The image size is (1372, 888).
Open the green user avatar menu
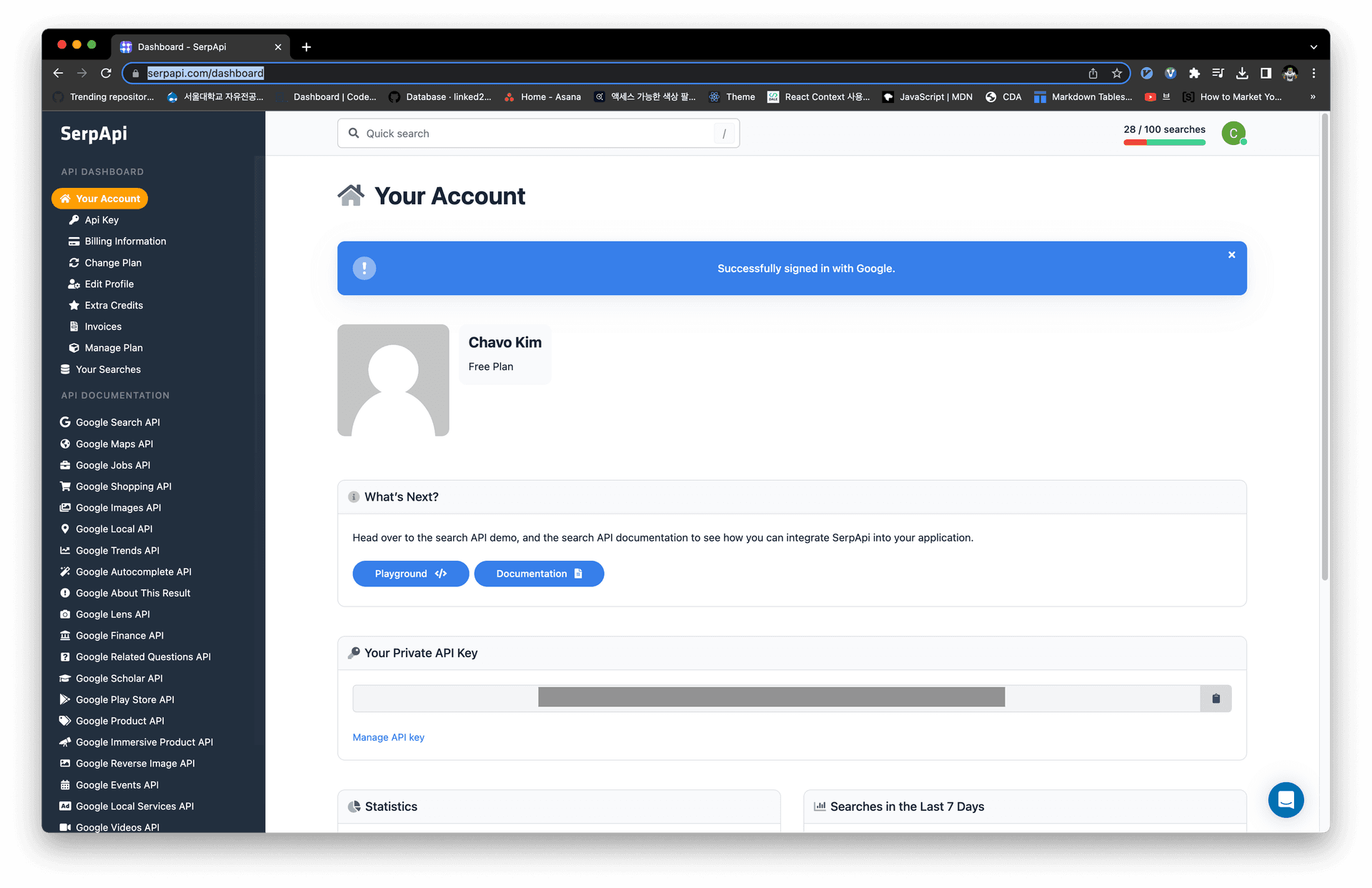1233,134
